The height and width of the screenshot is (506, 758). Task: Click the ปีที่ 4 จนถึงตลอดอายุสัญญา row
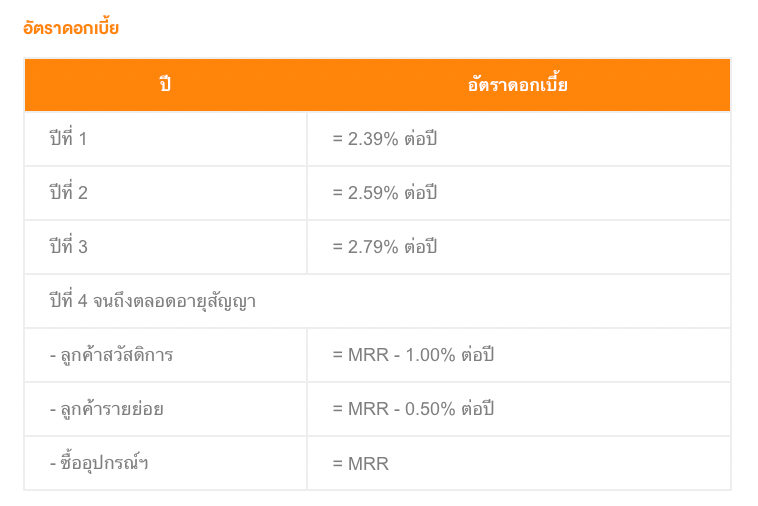[377, 301]
